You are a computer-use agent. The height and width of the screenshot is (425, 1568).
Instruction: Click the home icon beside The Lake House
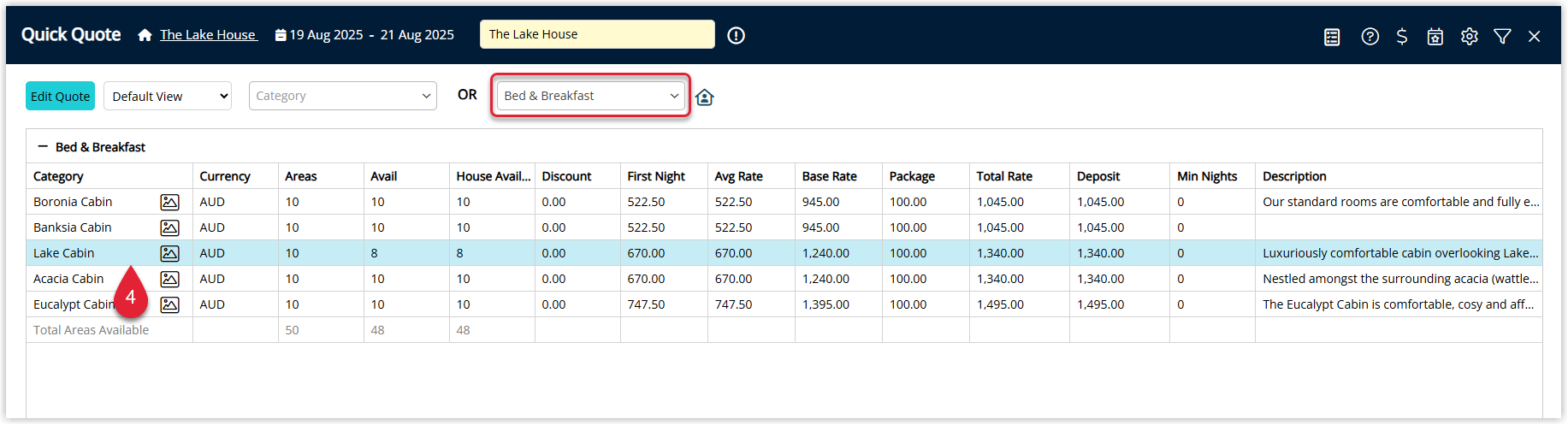145,35
